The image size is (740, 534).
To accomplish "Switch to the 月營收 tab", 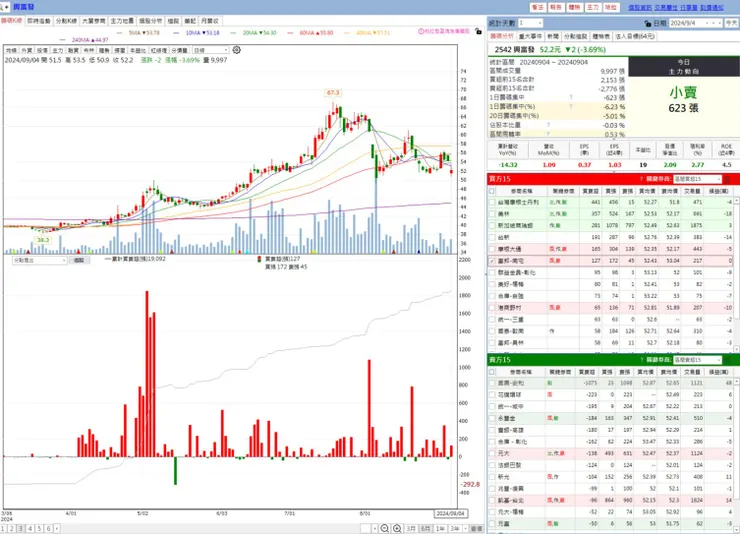I will coord(210,21).
